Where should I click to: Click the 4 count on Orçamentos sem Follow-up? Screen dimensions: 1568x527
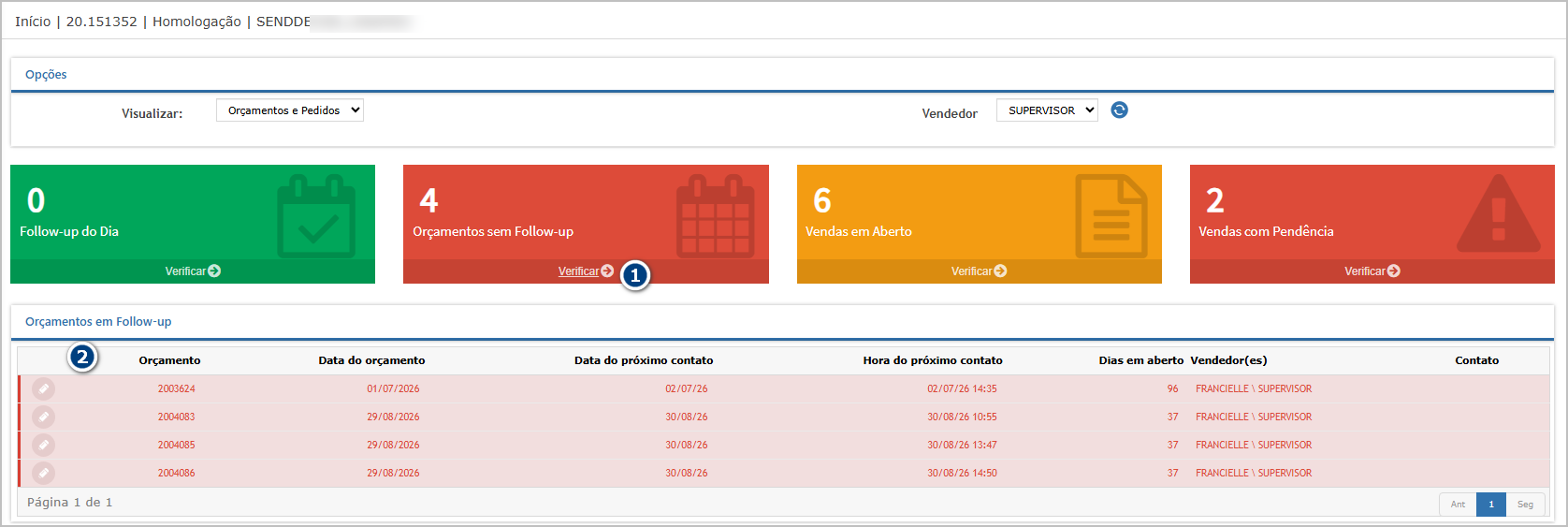coord(428,200)
